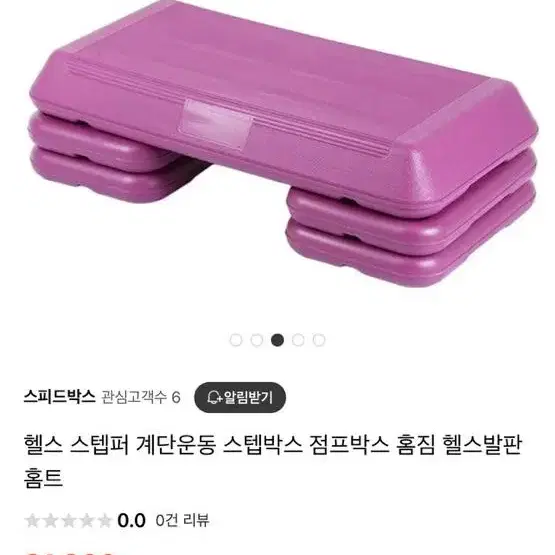
Task: Open the 0건 리뷰 reviews link
Action: (182, 520)
